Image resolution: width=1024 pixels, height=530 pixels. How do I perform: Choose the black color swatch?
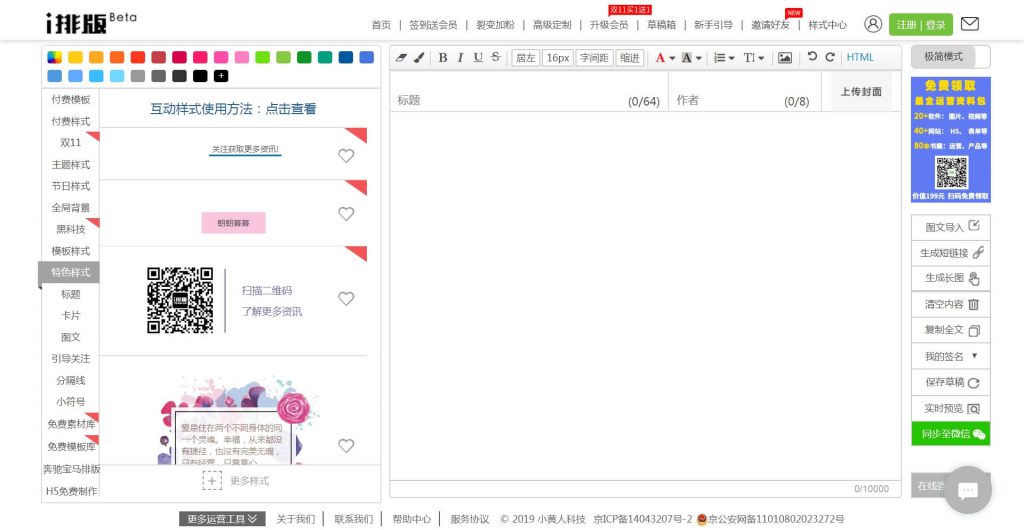[200, 76]
